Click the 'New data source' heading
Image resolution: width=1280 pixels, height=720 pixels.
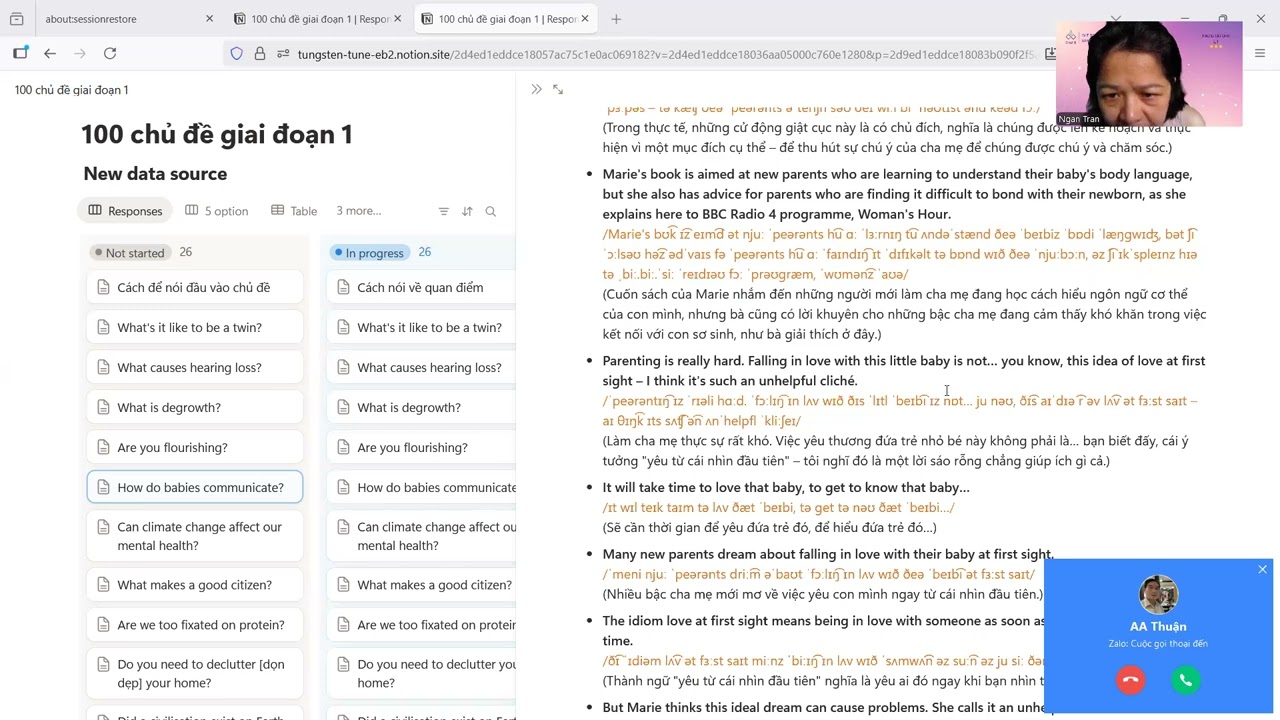click(155, 174)
